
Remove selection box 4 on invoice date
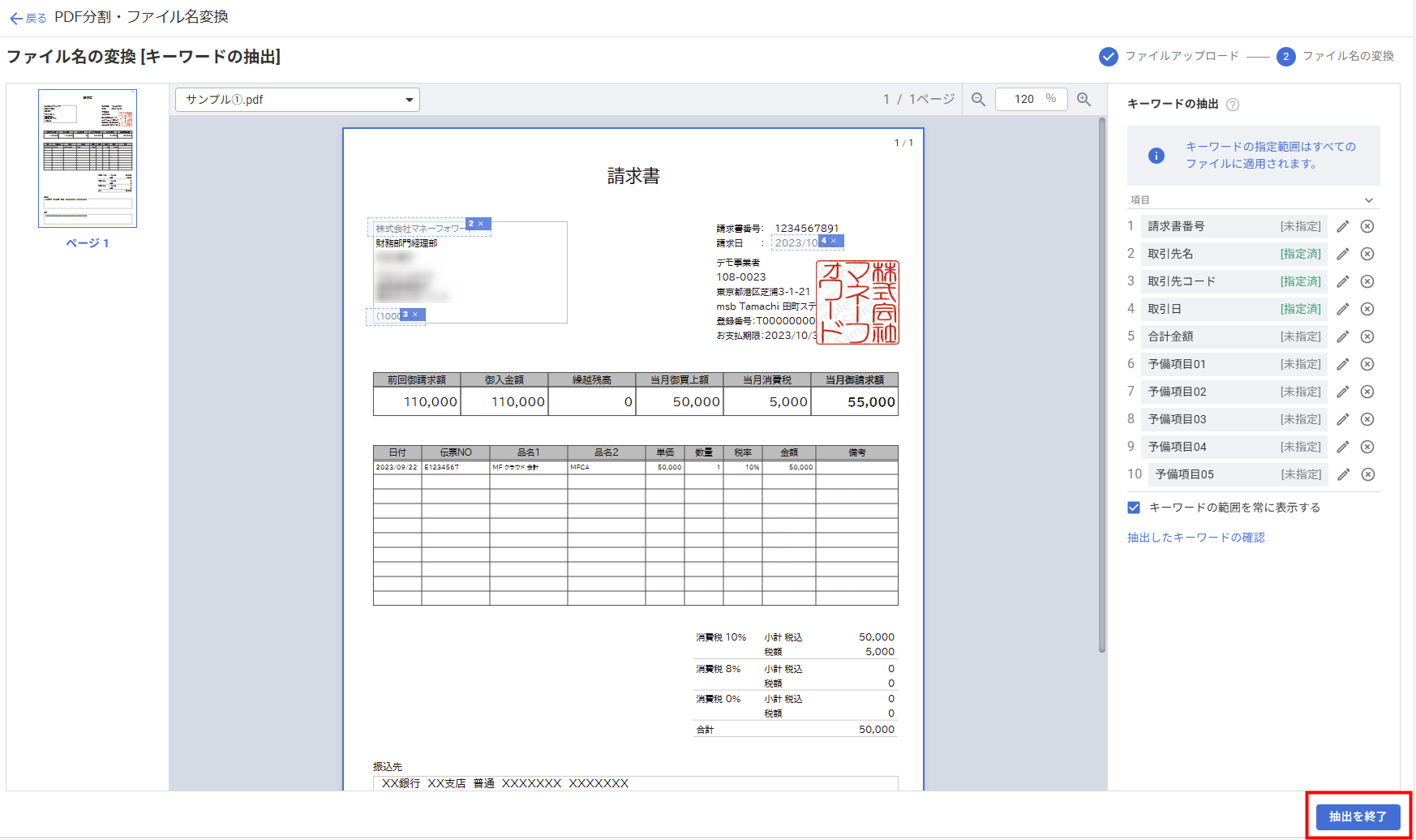[834, 241]
